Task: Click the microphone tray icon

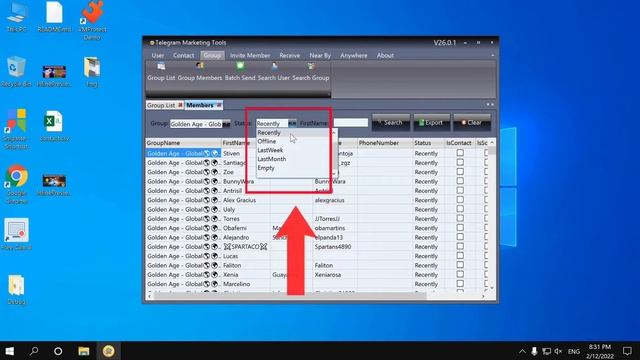Action: point(534,351)
